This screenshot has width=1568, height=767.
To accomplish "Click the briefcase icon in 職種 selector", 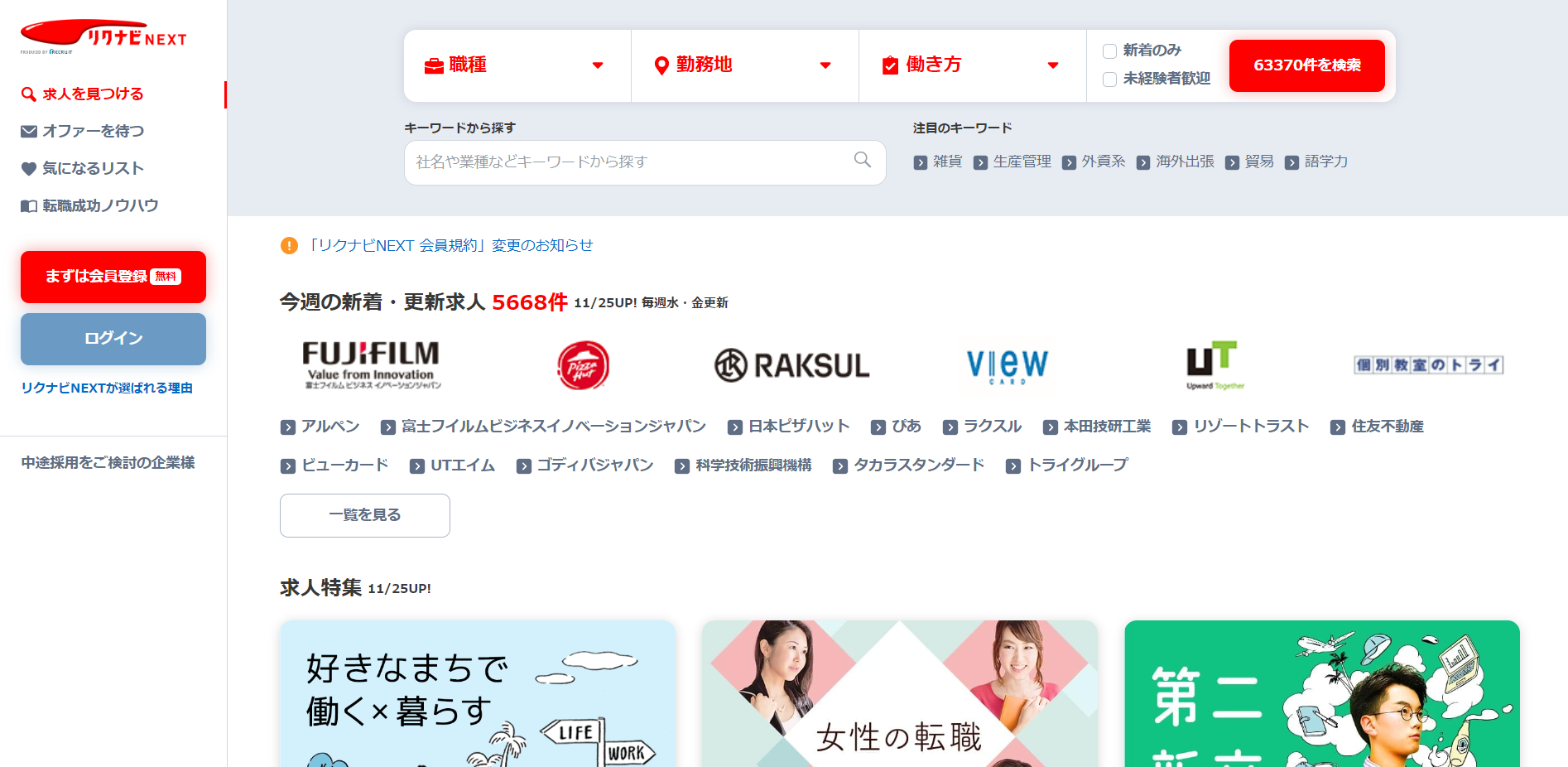I will click(x=434, y=65).
